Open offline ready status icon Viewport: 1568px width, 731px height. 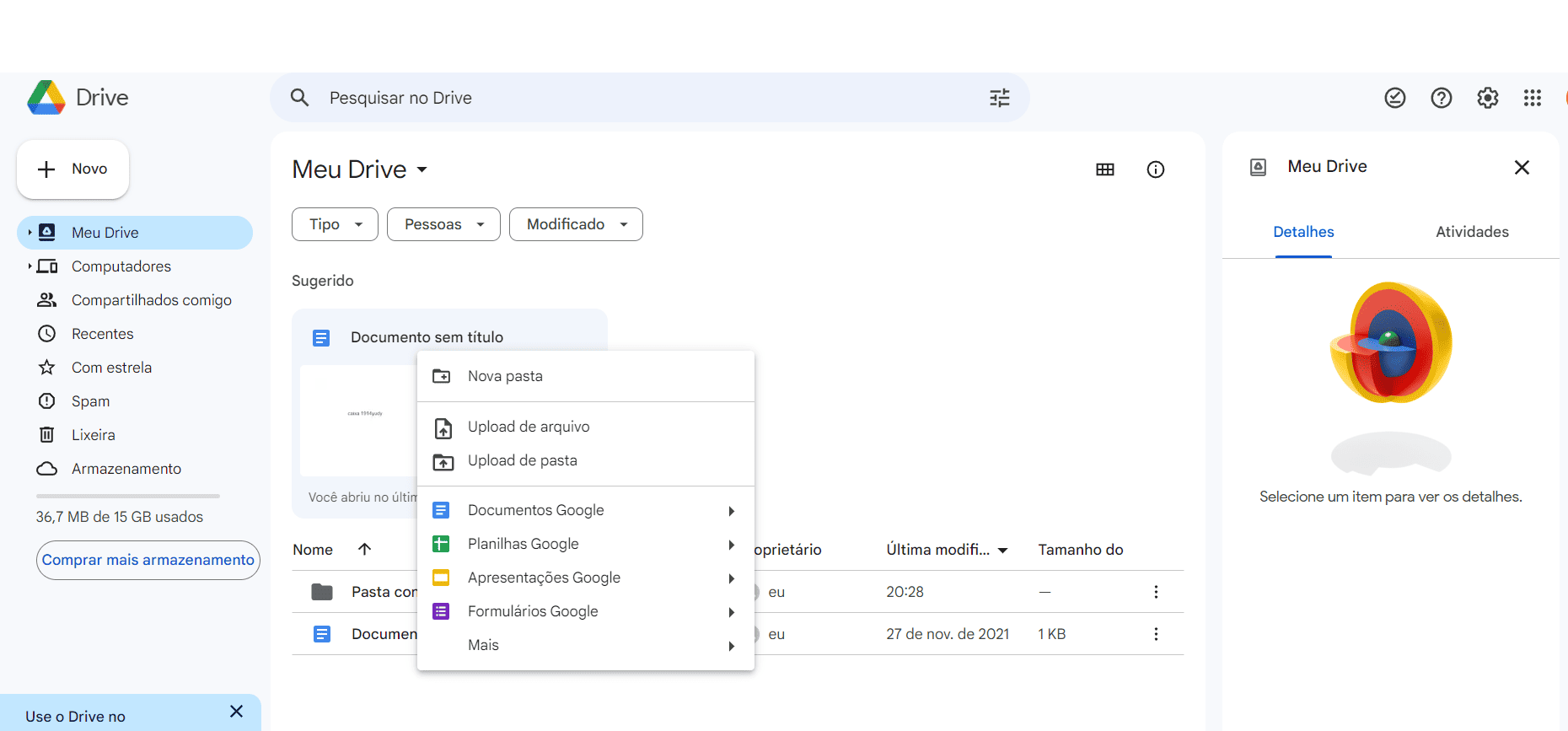pyautogui.click(x=1395, y=98)
